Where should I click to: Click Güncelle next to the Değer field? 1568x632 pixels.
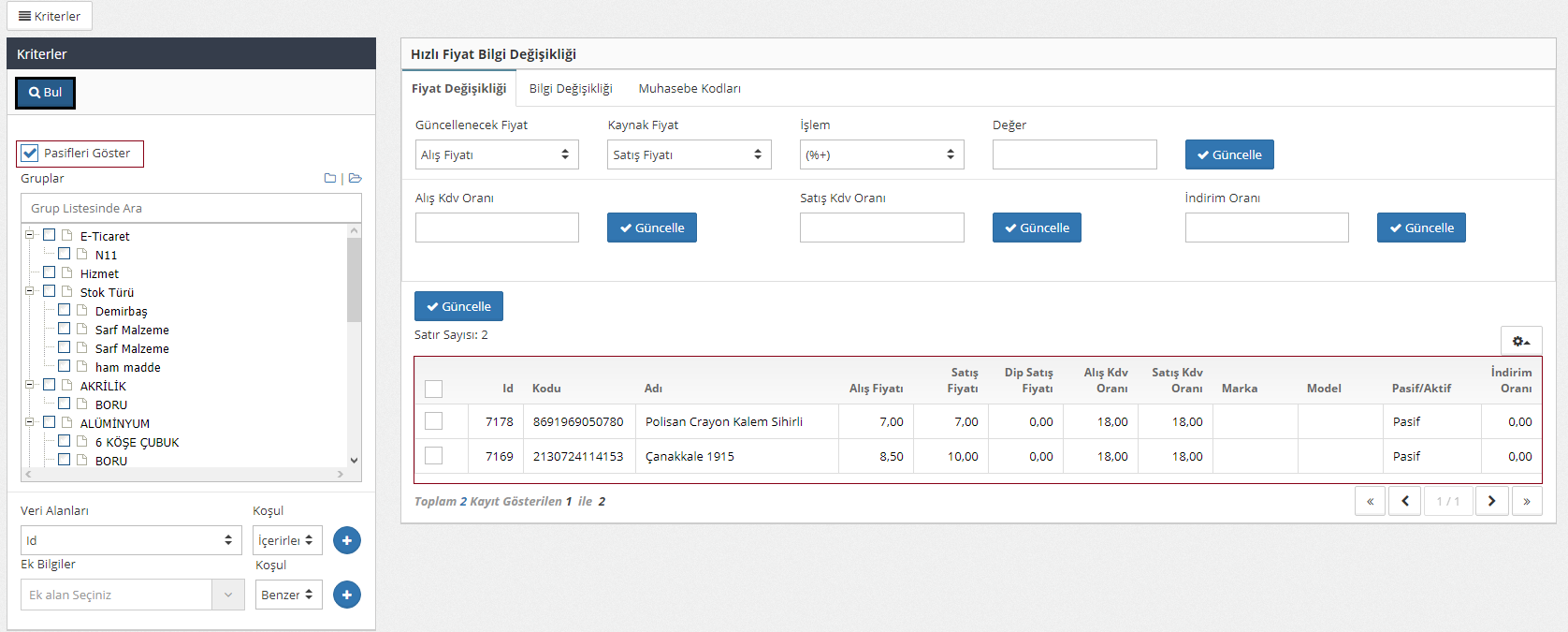click(1228, 154)
